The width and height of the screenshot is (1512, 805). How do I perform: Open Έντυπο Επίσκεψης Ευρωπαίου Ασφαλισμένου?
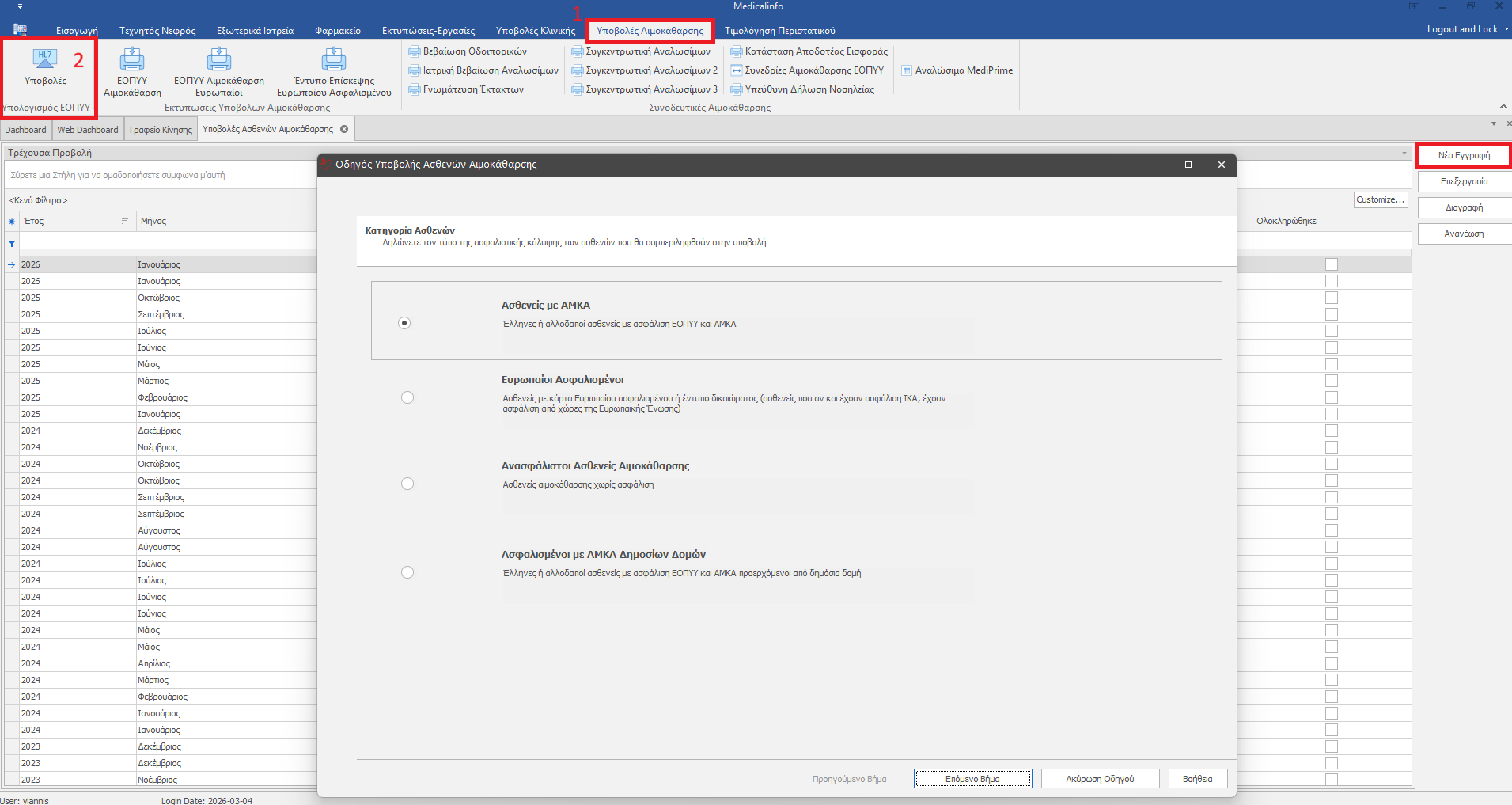tap(334, 59)
